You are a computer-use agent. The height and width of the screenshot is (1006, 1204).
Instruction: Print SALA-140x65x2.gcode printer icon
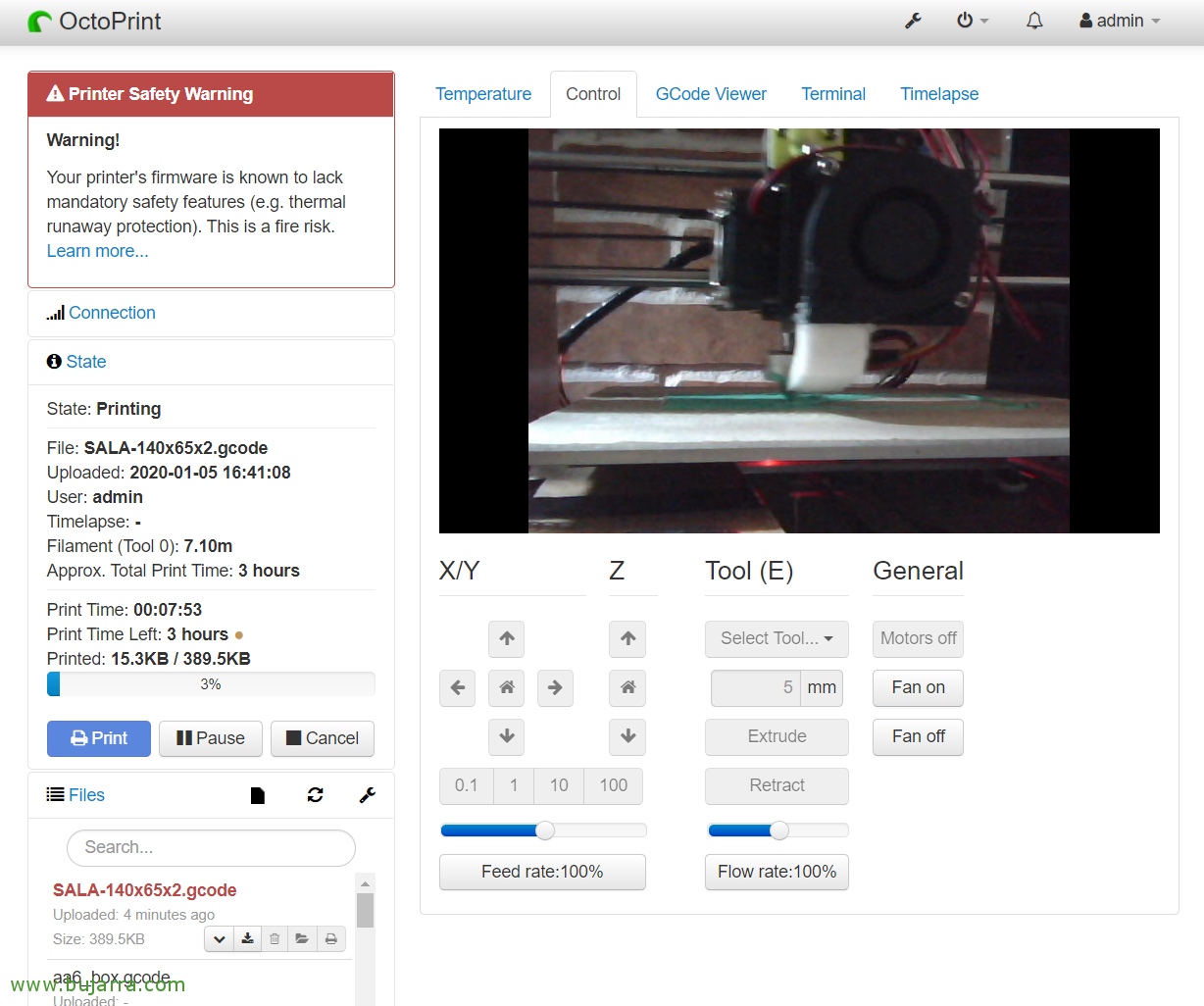[x=331, y=939]
